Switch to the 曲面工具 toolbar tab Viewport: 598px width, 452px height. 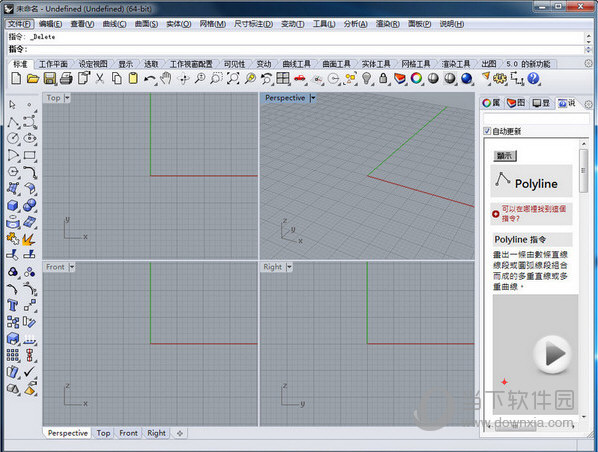(x=336, y=64)
